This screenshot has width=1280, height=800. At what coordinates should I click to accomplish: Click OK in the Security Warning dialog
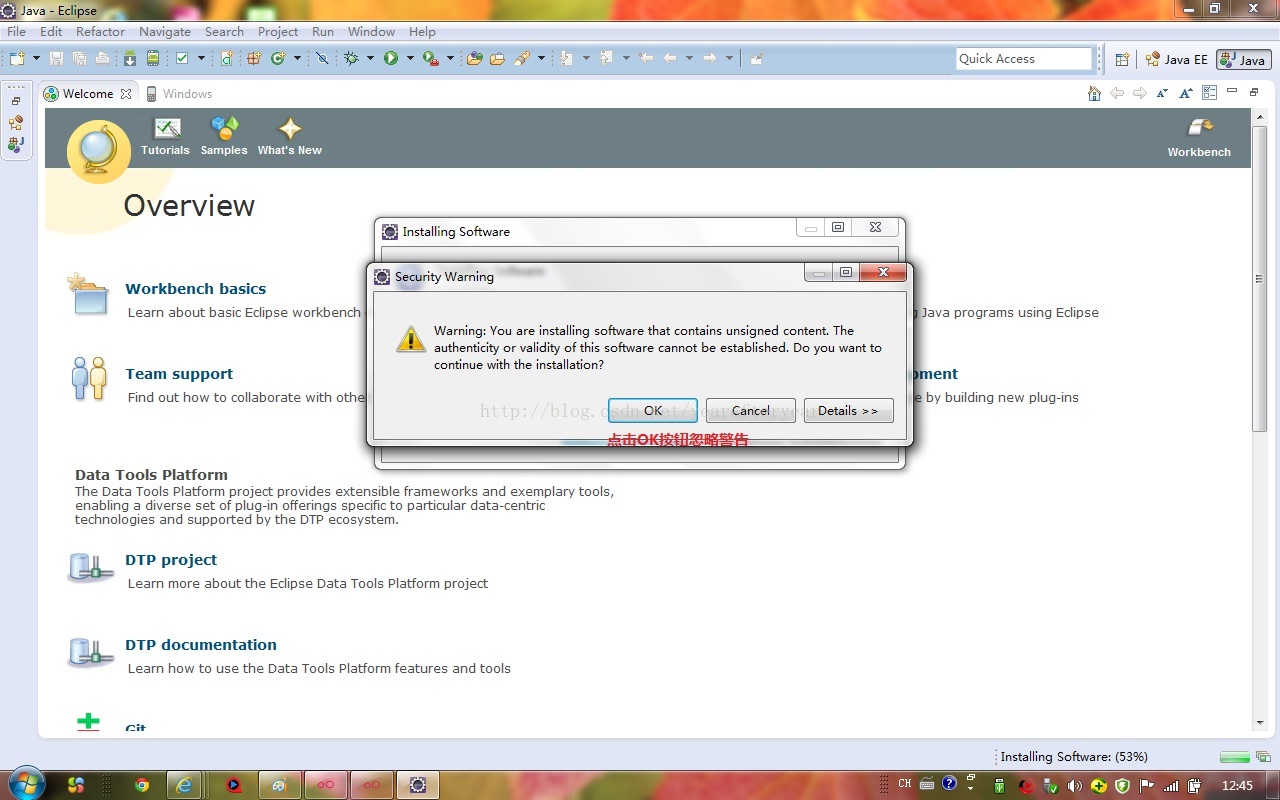pyautogui.click(x=653, y=411)
